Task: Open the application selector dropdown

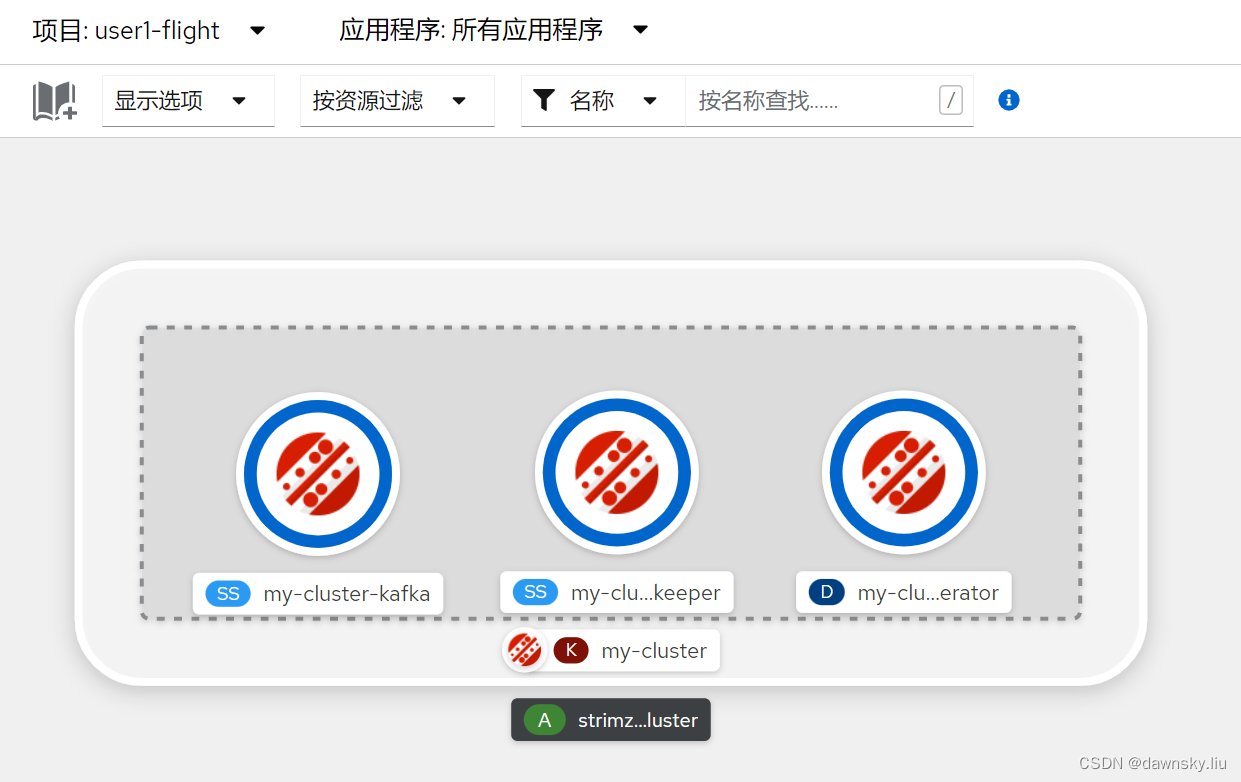Action: pos(494,31)
